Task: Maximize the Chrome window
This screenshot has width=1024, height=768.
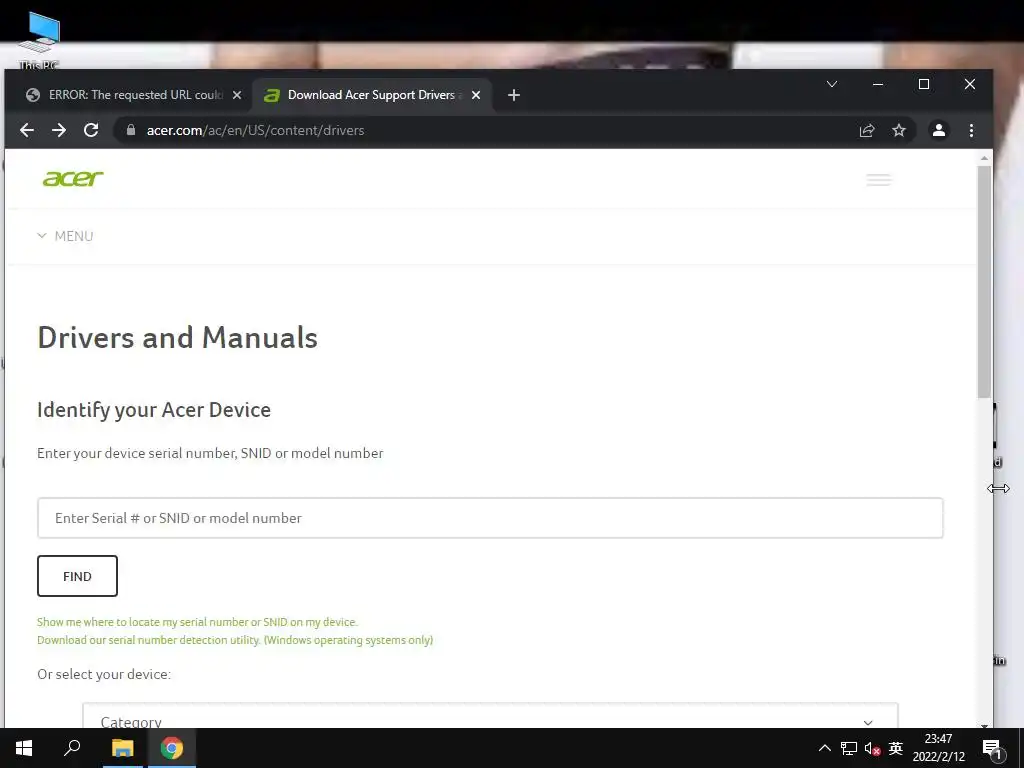Action: coord(923,84)
